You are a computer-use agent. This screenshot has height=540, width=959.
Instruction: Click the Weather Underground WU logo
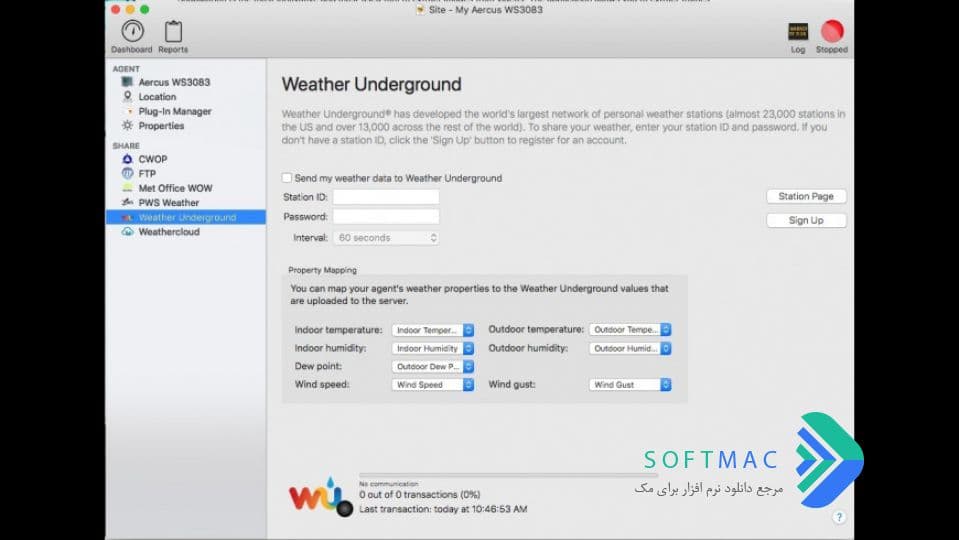(x=319, y=495)
